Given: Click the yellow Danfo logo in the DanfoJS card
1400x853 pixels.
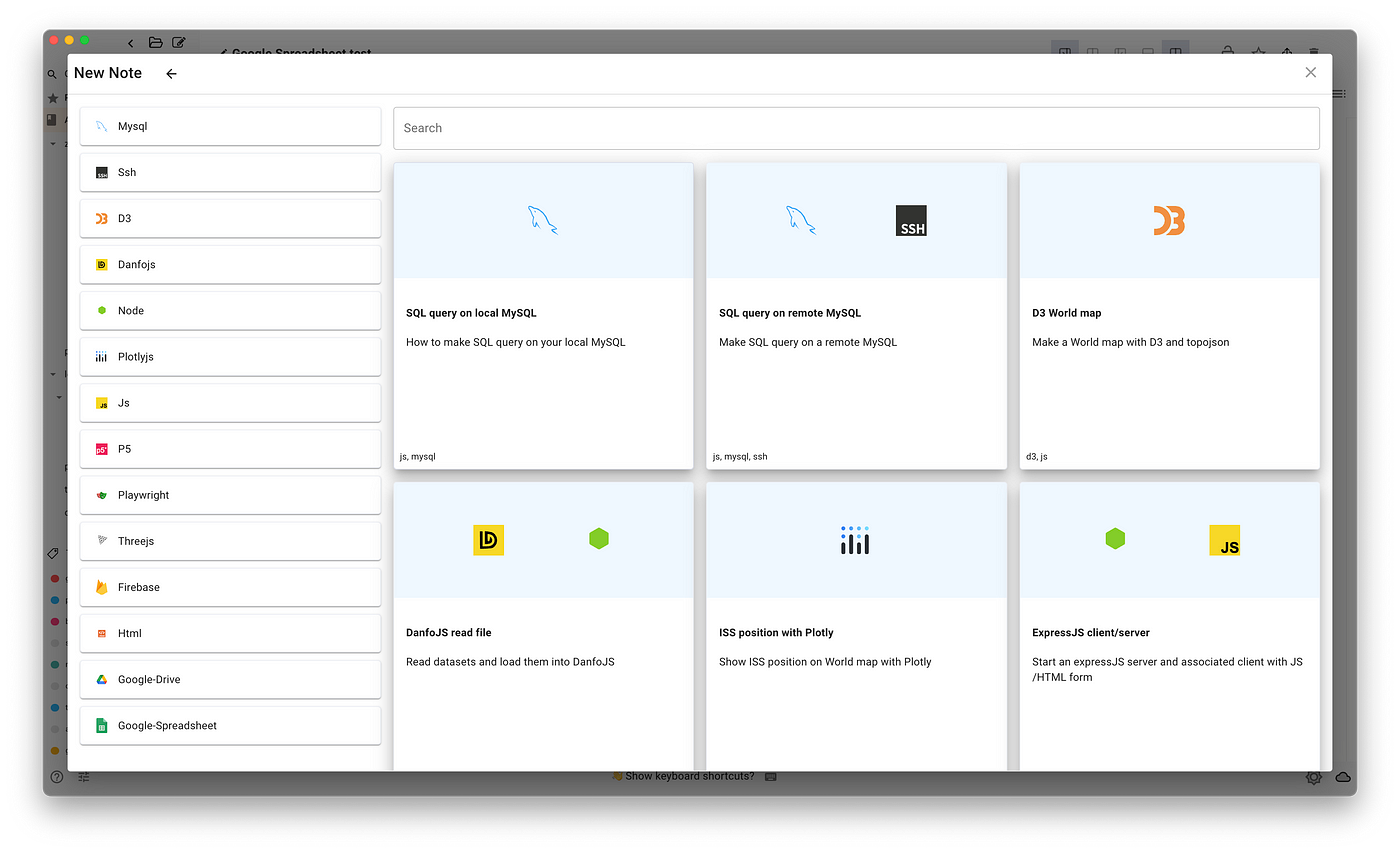Looking at the screenshot, I should [x=488, y=540].
